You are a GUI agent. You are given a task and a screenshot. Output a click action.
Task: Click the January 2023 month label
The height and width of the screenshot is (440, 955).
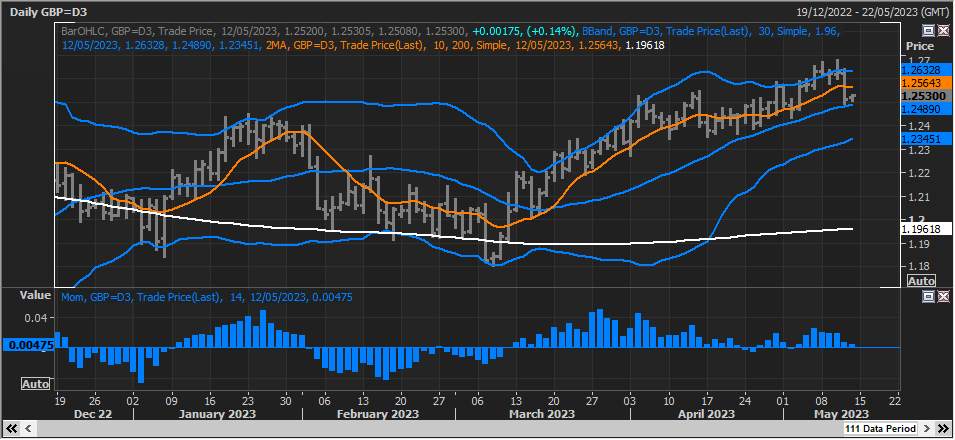click(x=217, y=414)
